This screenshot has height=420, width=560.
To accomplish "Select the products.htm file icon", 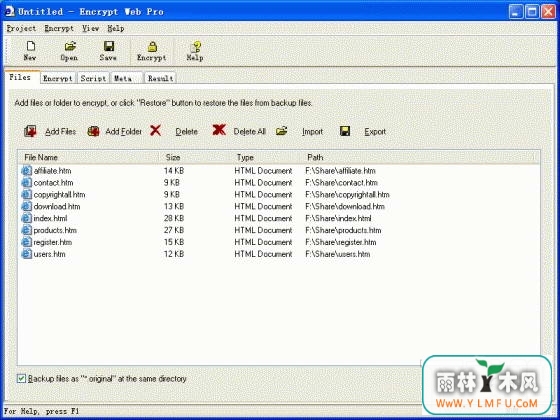I will point(26,230).
